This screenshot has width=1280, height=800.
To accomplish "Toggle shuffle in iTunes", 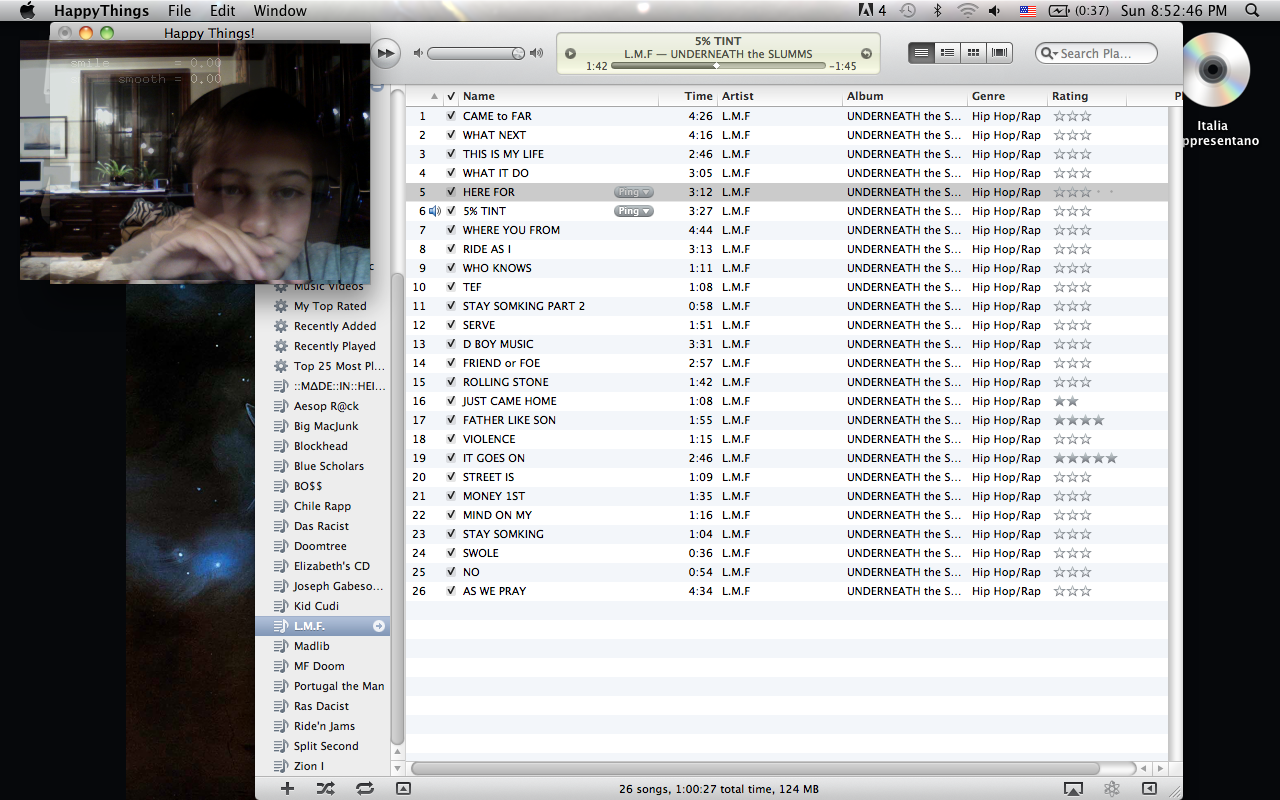I will pyautogui.click(x=325, y=788).
